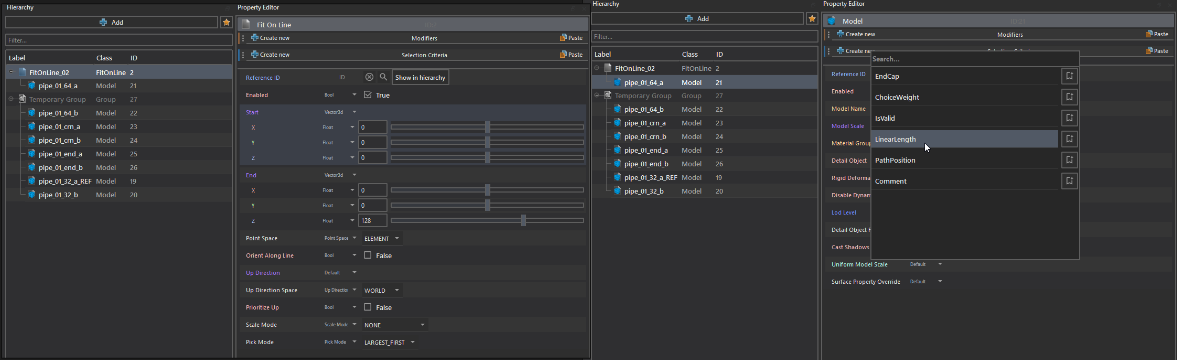Viewport: 1177px width, 360px height.
Task: Choose Comment from the criteria list
Action: click(x=965, y=182)
